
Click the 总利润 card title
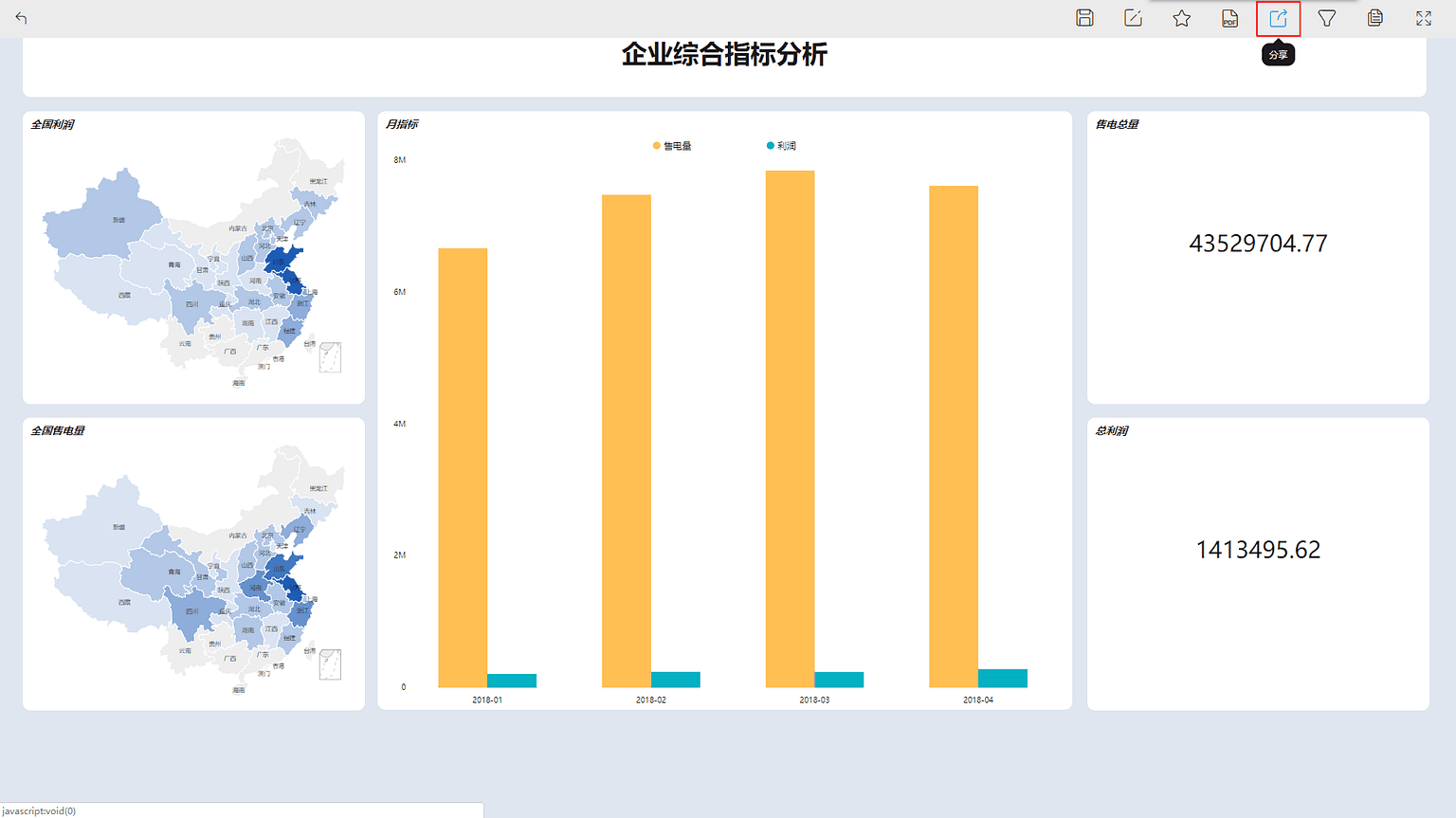[1112, 430]
